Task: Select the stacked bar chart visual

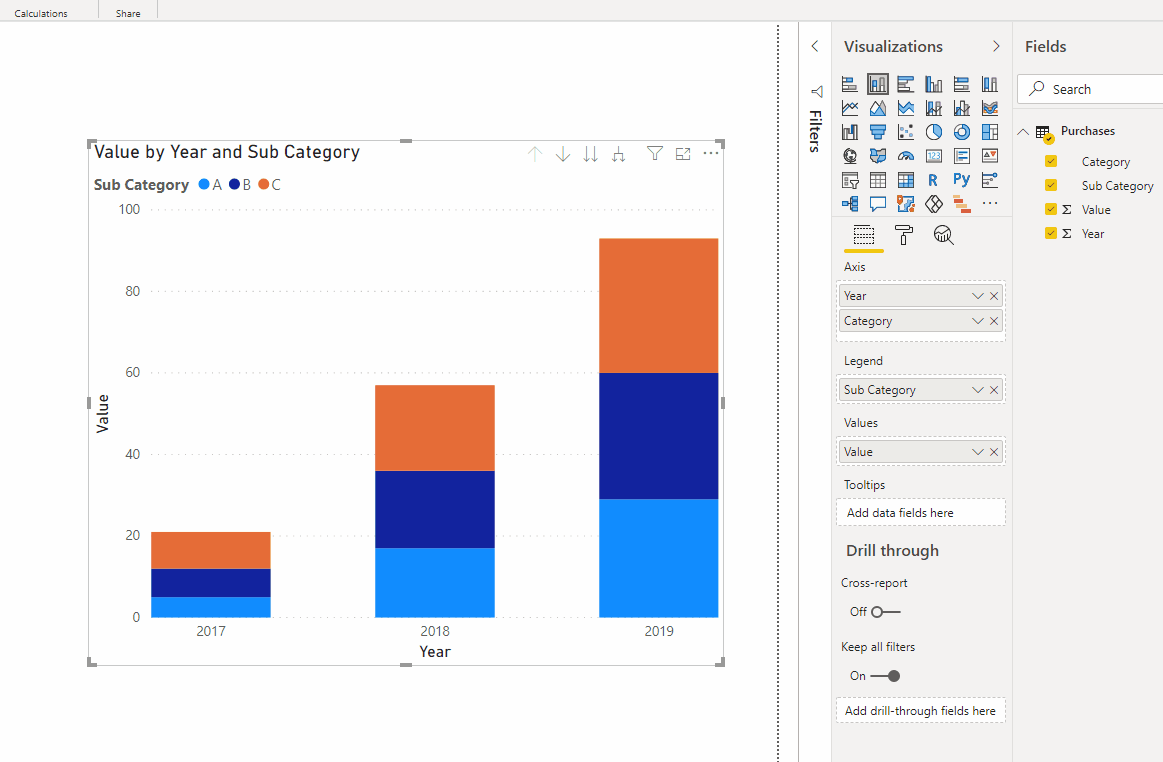Action: tap(850, 84)
